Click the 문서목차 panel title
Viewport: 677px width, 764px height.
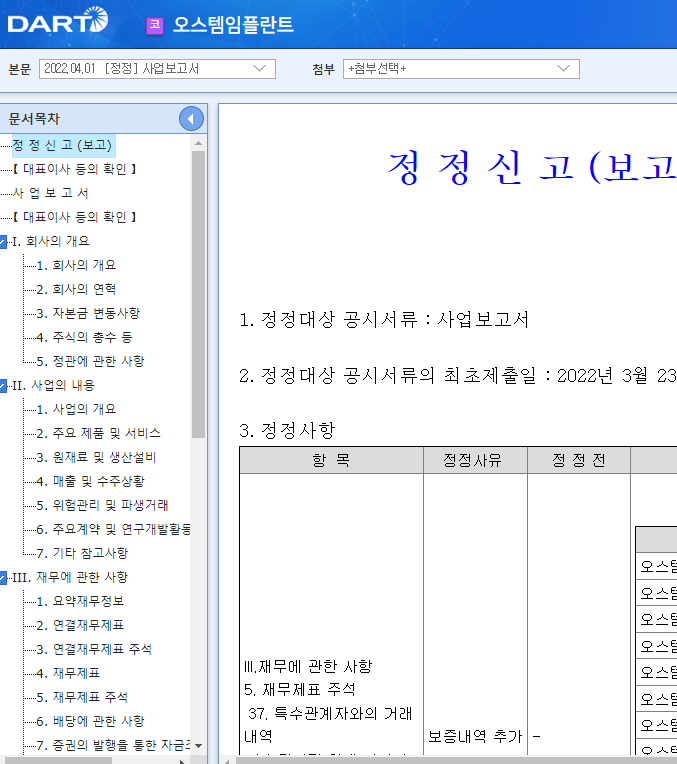[x=34, y=118]
